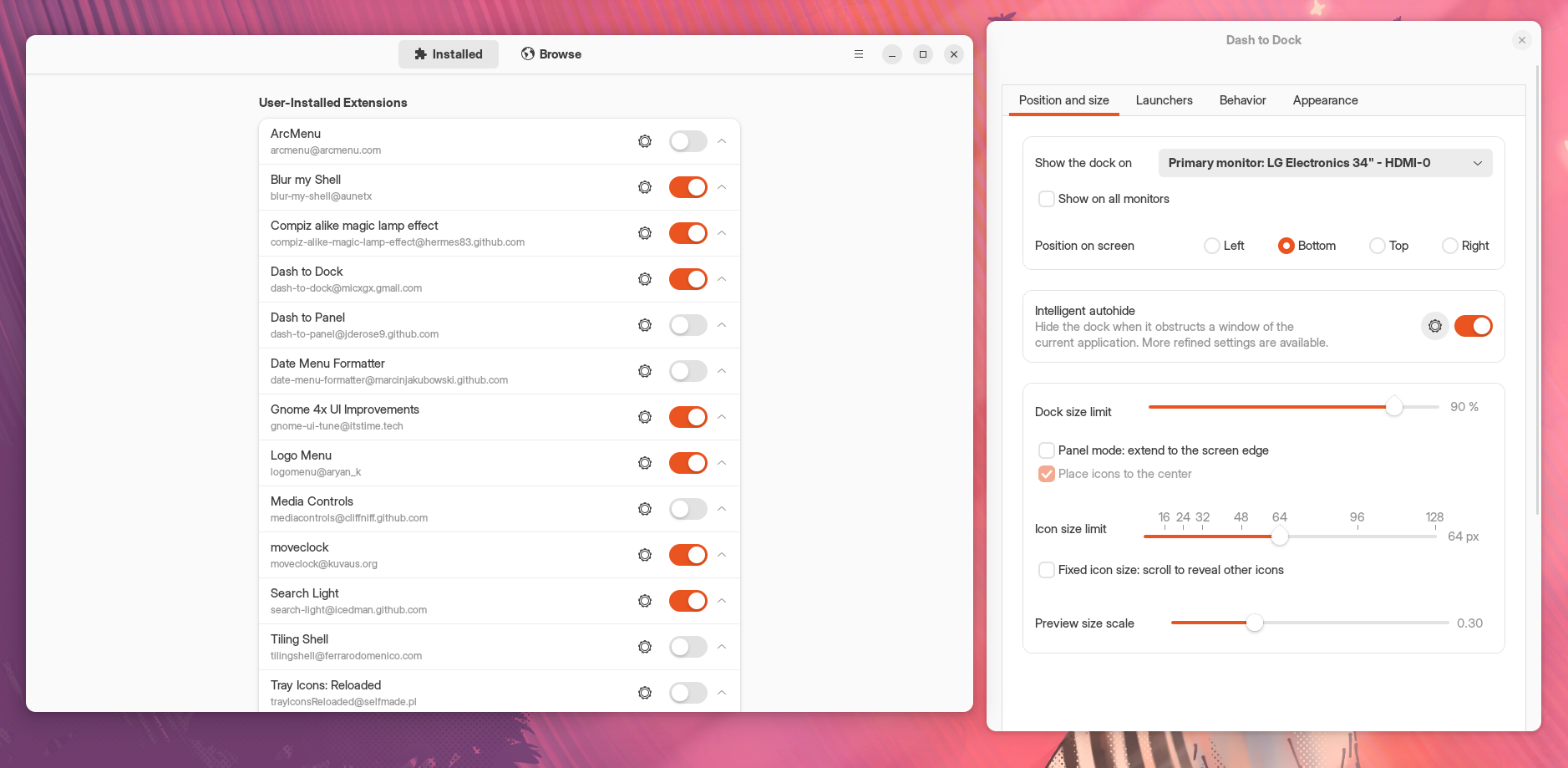Select Top position on screen
The height and width of the screenshot is (768, 1568).
tap(1378, 246)
